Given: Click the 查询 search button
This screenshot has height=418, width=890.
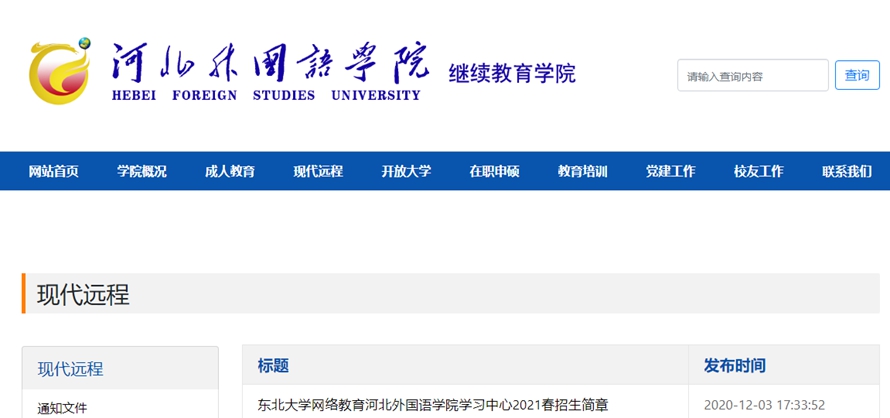Looking at the screenshot, I should [857, 76].
